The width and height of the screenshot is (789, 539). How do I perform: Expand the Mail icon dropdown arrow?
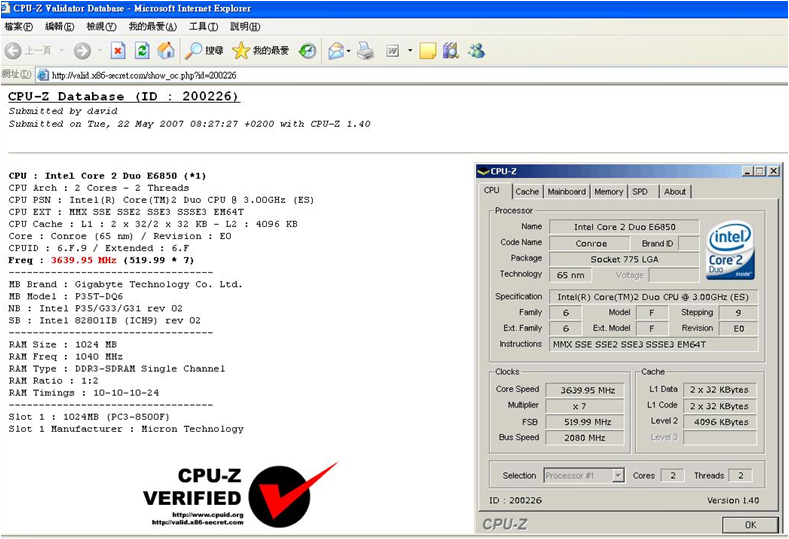point(349,51)
